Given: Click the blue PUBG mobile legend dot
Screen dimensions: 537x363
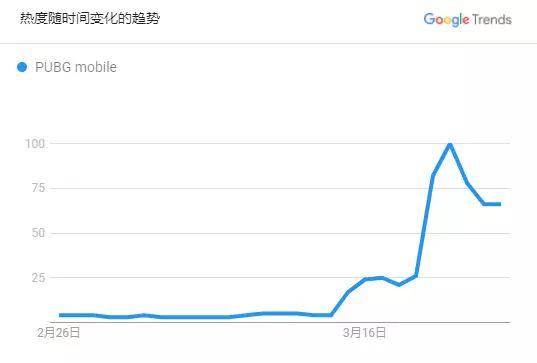Looking at the screenshot, I should pos(22,67).
